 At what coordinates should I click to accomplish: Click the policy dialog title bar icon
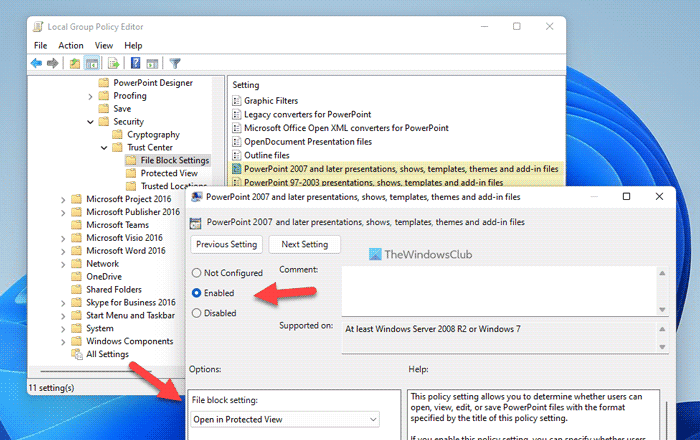pos(196,197)
